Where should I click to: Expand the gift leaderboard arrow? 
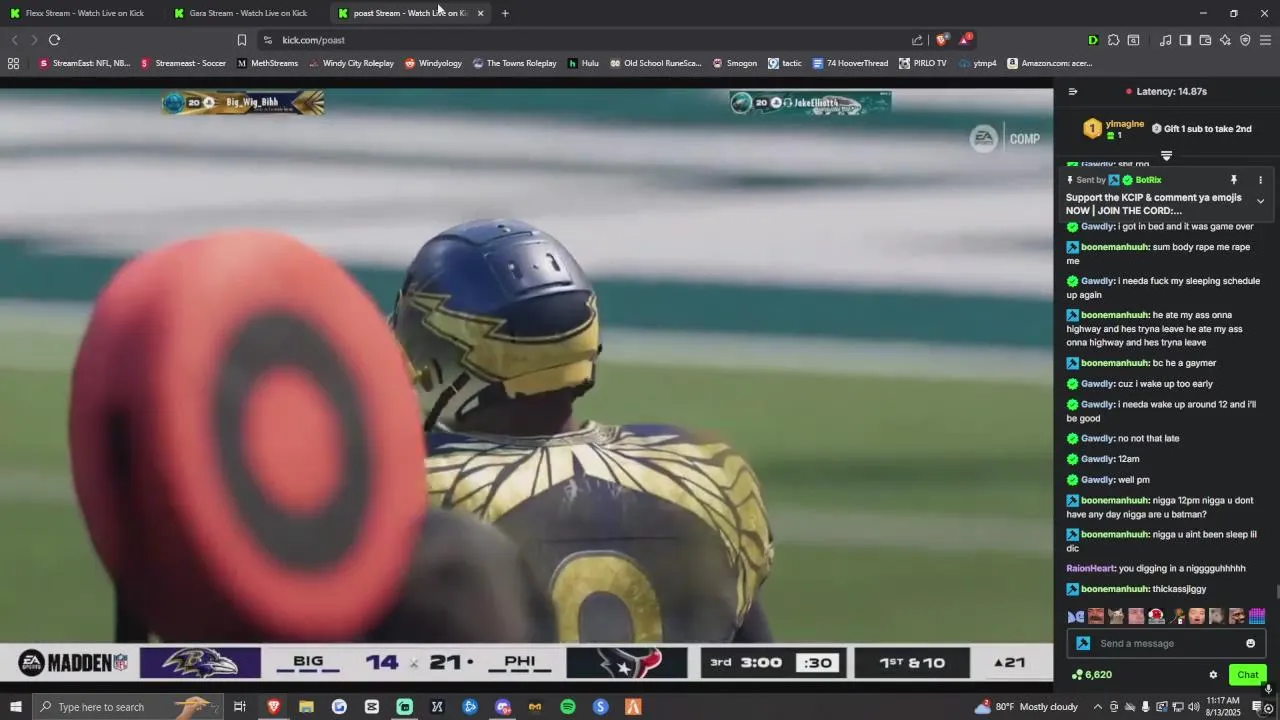click(1166, 155)
